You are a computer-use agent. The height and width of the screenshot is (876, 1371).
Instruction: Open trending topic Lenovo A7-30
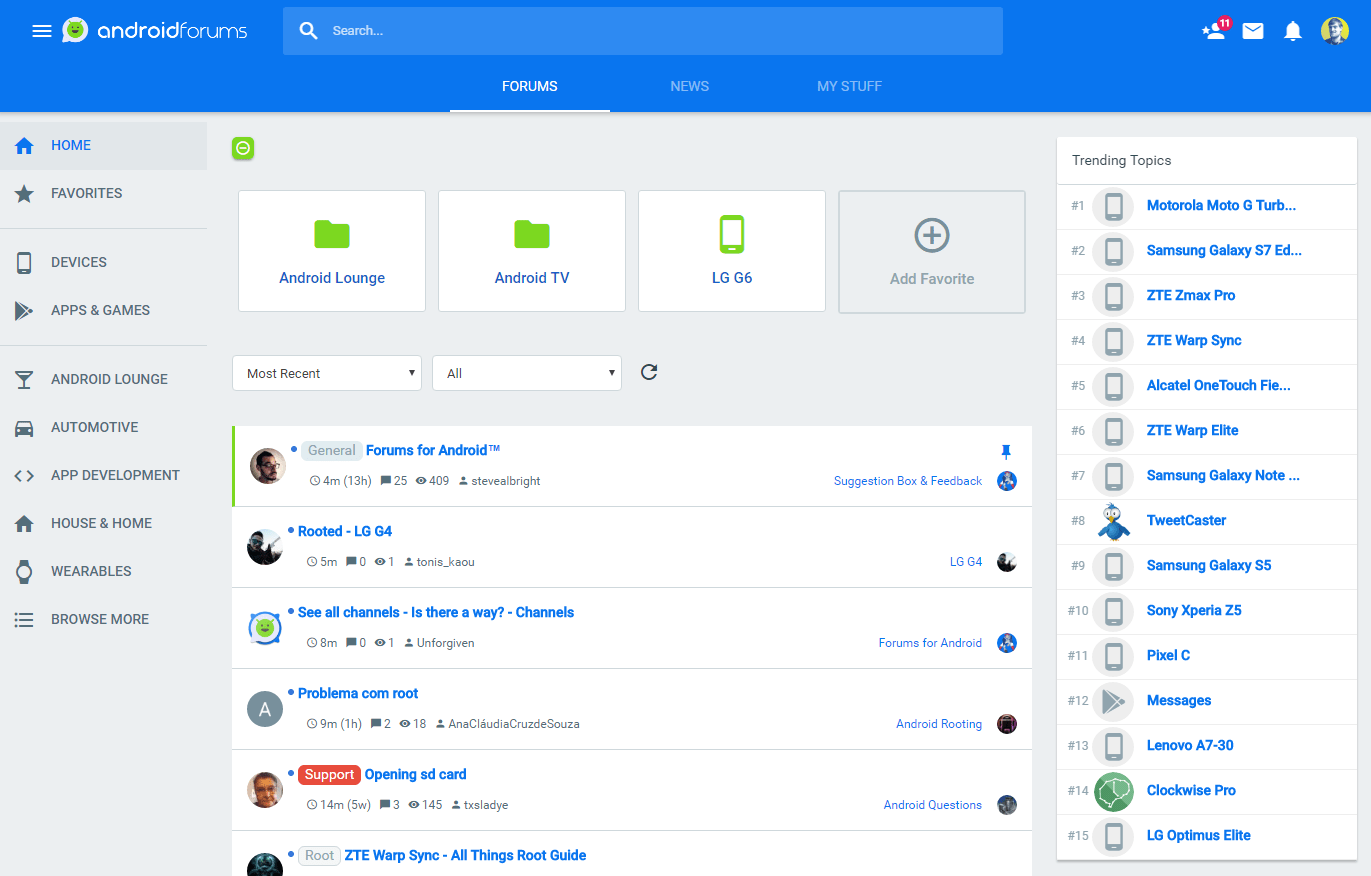tap(1190, 746)
